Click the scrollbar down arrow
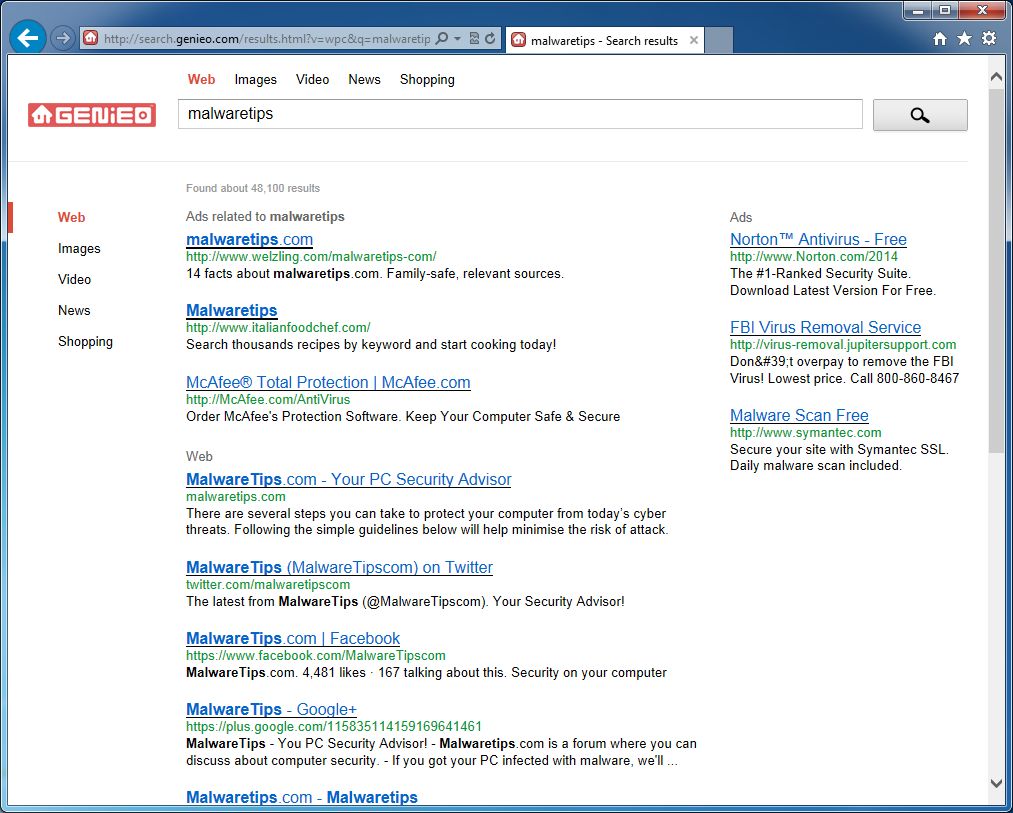Image resolution: width=1013 pixels, height=813 pixels. [x=996, y=783]
